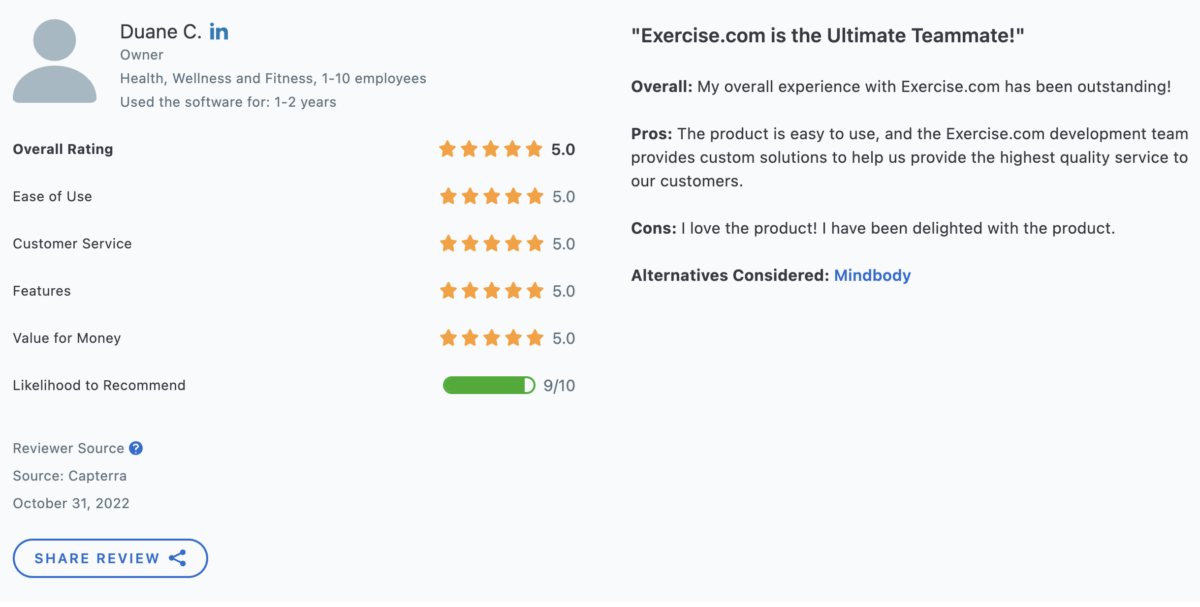Click the share icon inside Share Review button

[178, 558]
